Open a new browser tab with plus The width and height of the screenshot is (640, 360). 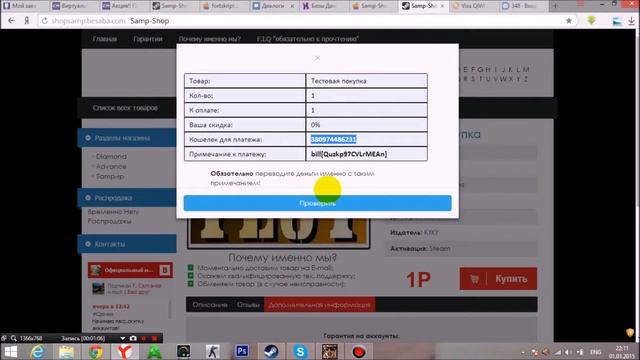pos(555,6)
